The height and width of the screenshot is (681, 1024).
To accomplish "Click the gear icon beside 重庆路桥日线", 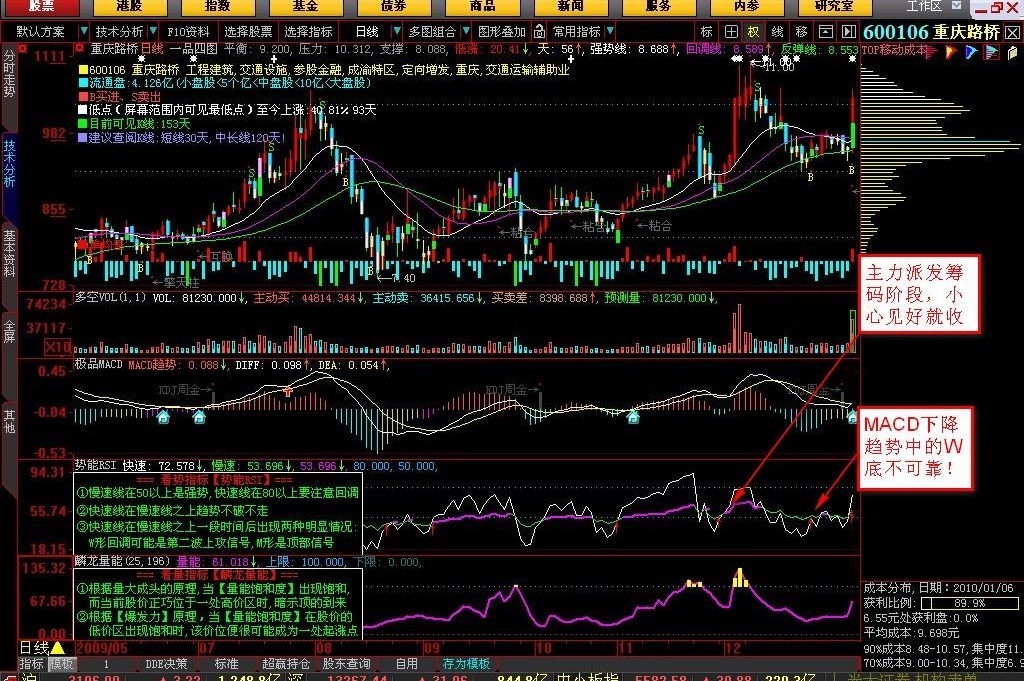I will (80, 48).
